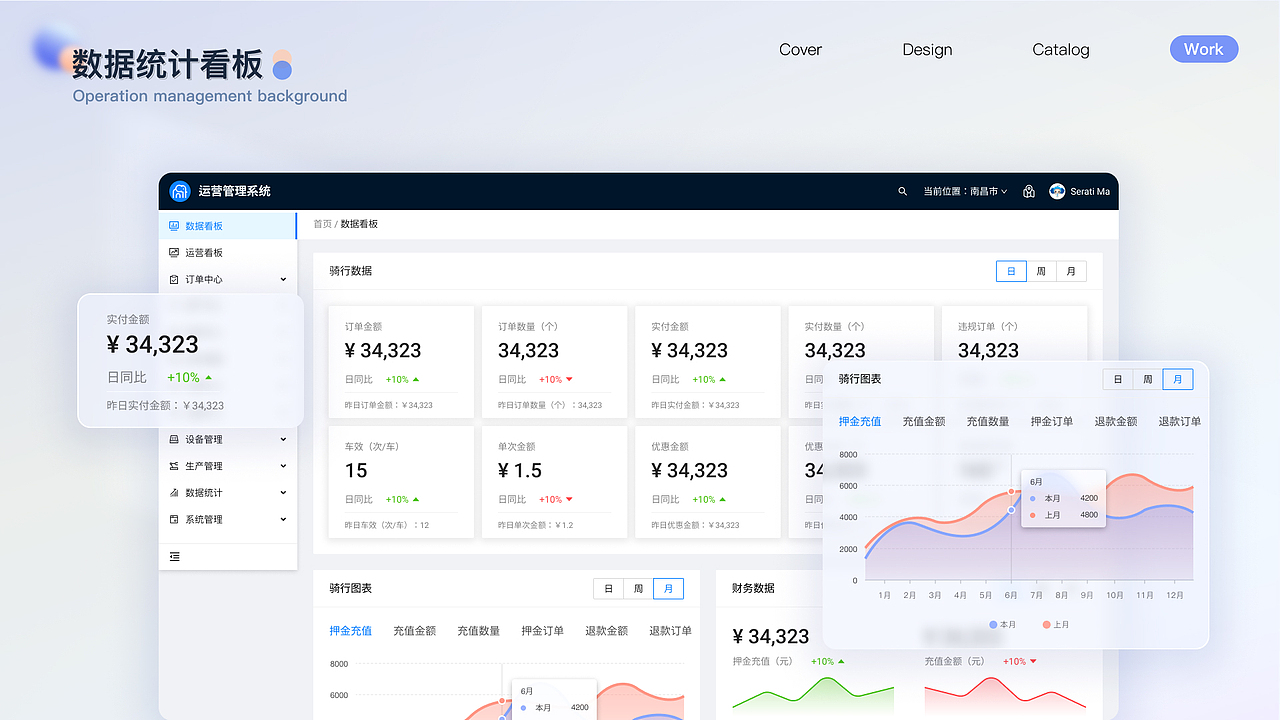Click the 系统管理 sidebar icon
1280x720 pixels.
point(174,520)
